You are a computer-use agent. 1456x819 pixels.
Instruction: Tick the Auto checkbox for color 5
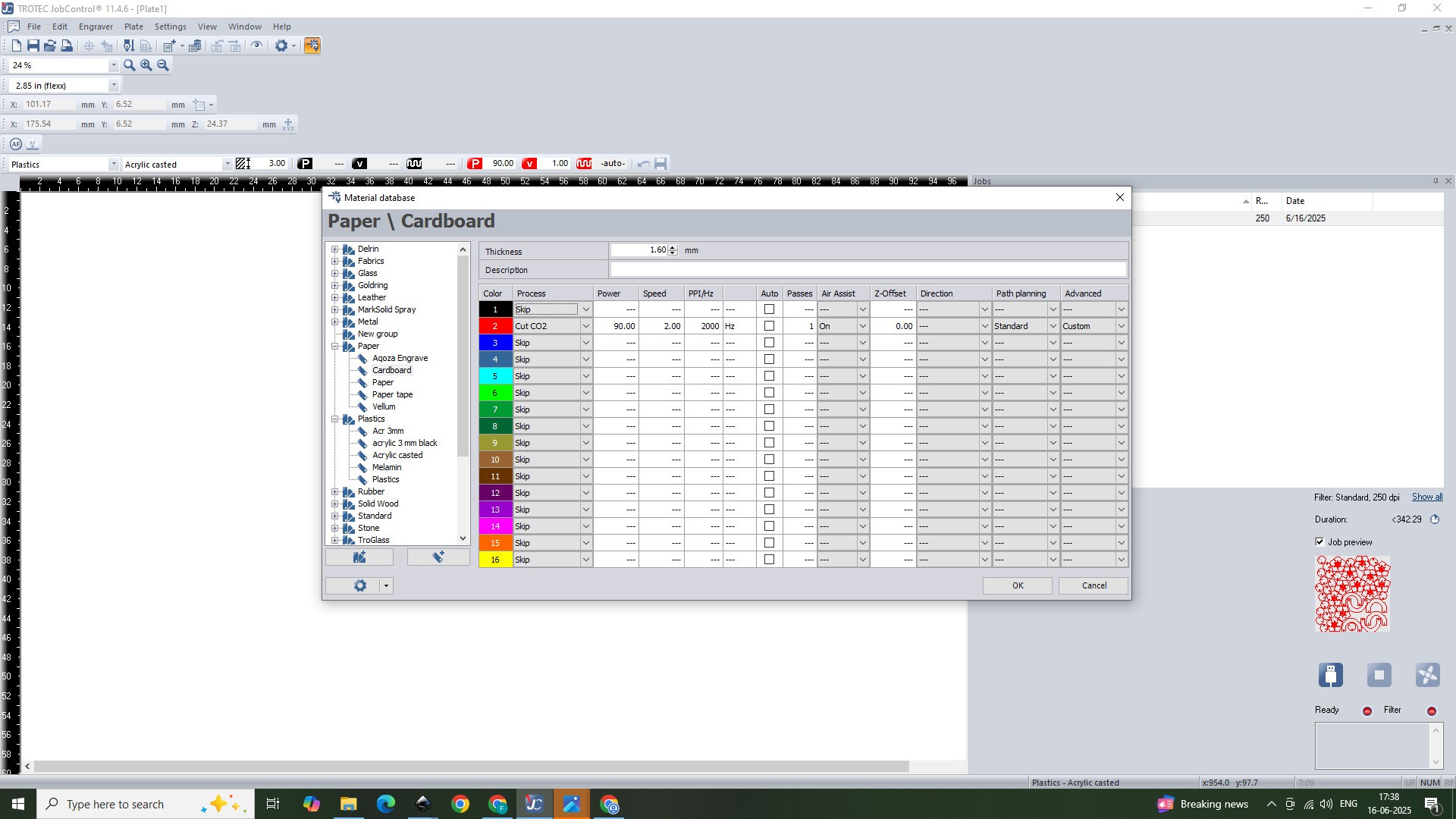click(769, 376)
